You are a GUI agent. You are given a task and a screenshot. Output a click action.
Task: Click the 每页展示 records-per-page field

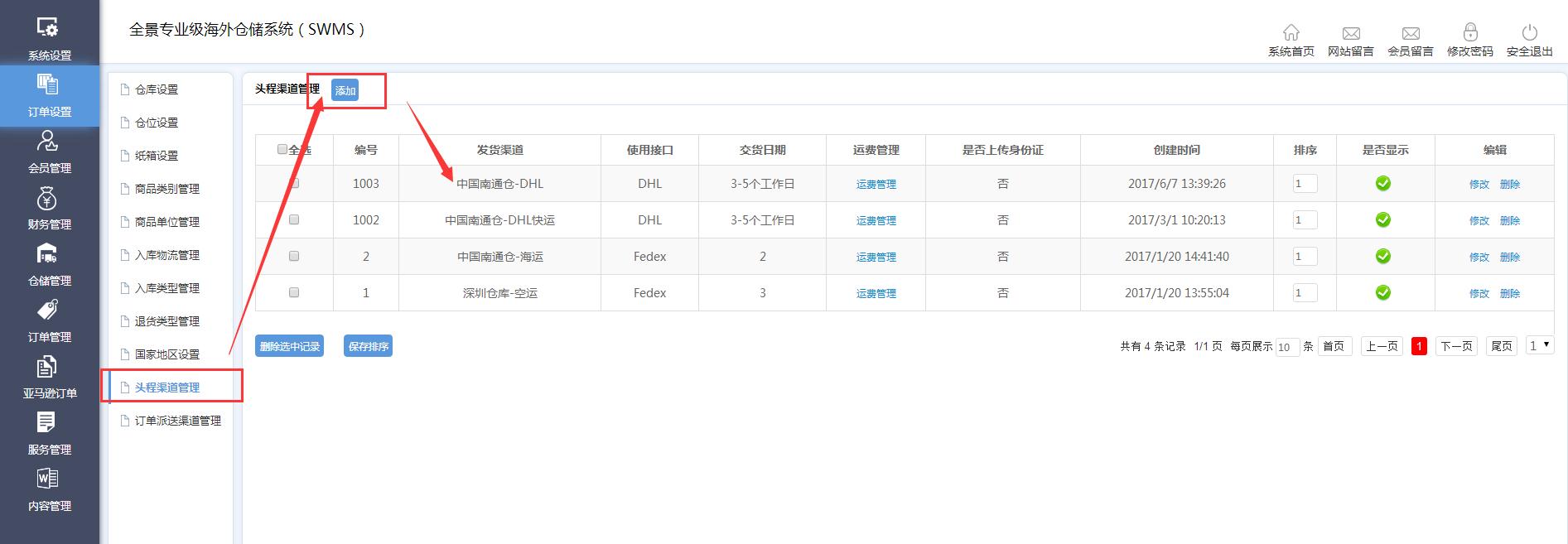[1286, 347]
